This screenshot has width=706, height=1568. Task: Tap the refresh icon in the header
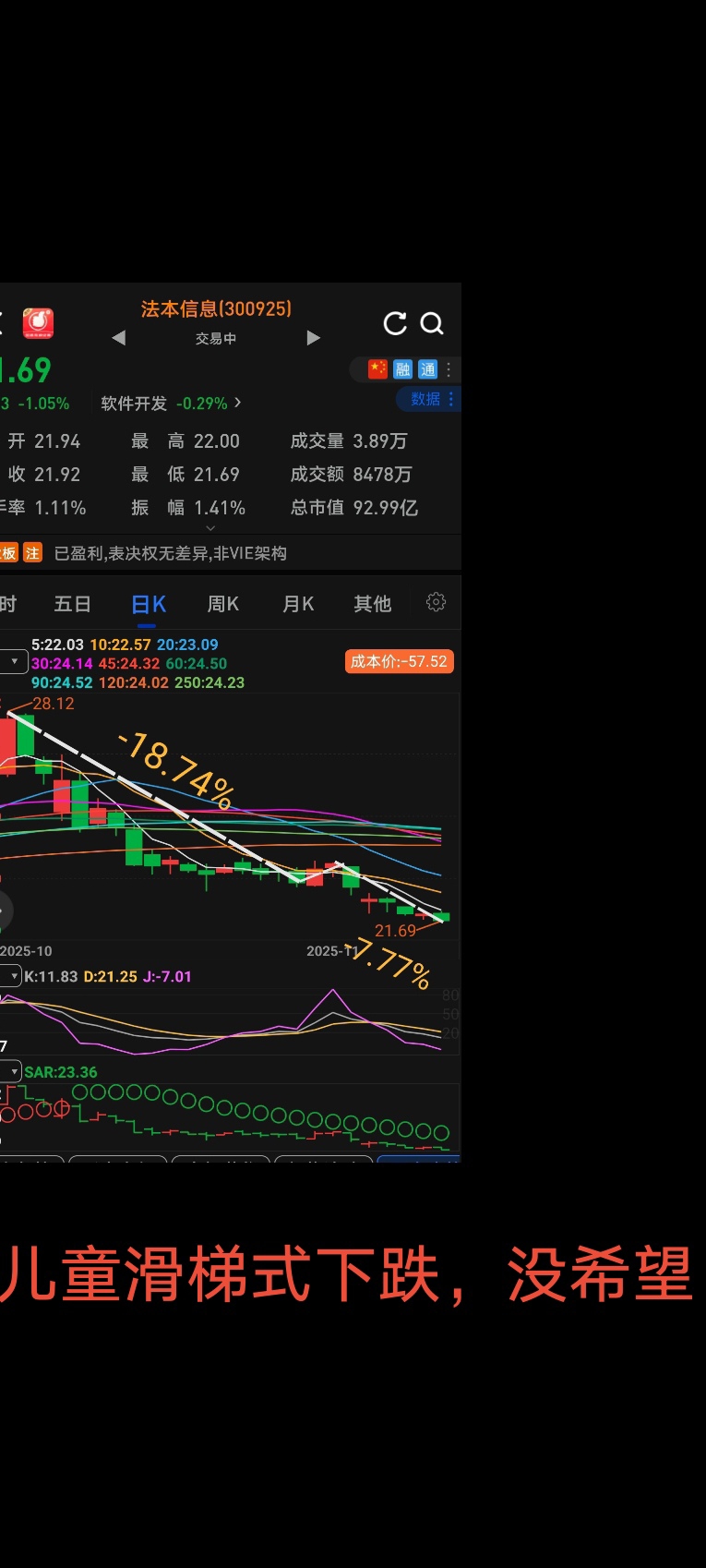point(395,323)
